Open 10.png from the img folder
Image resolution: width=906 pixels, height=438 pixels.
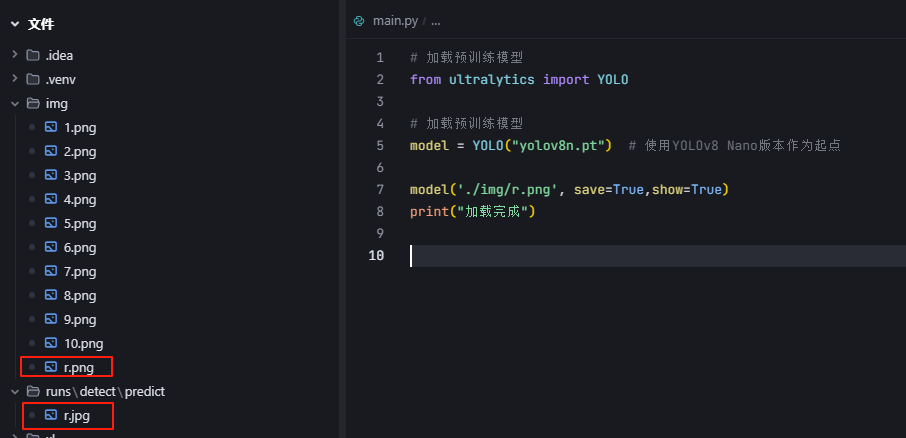click(83, 343)
